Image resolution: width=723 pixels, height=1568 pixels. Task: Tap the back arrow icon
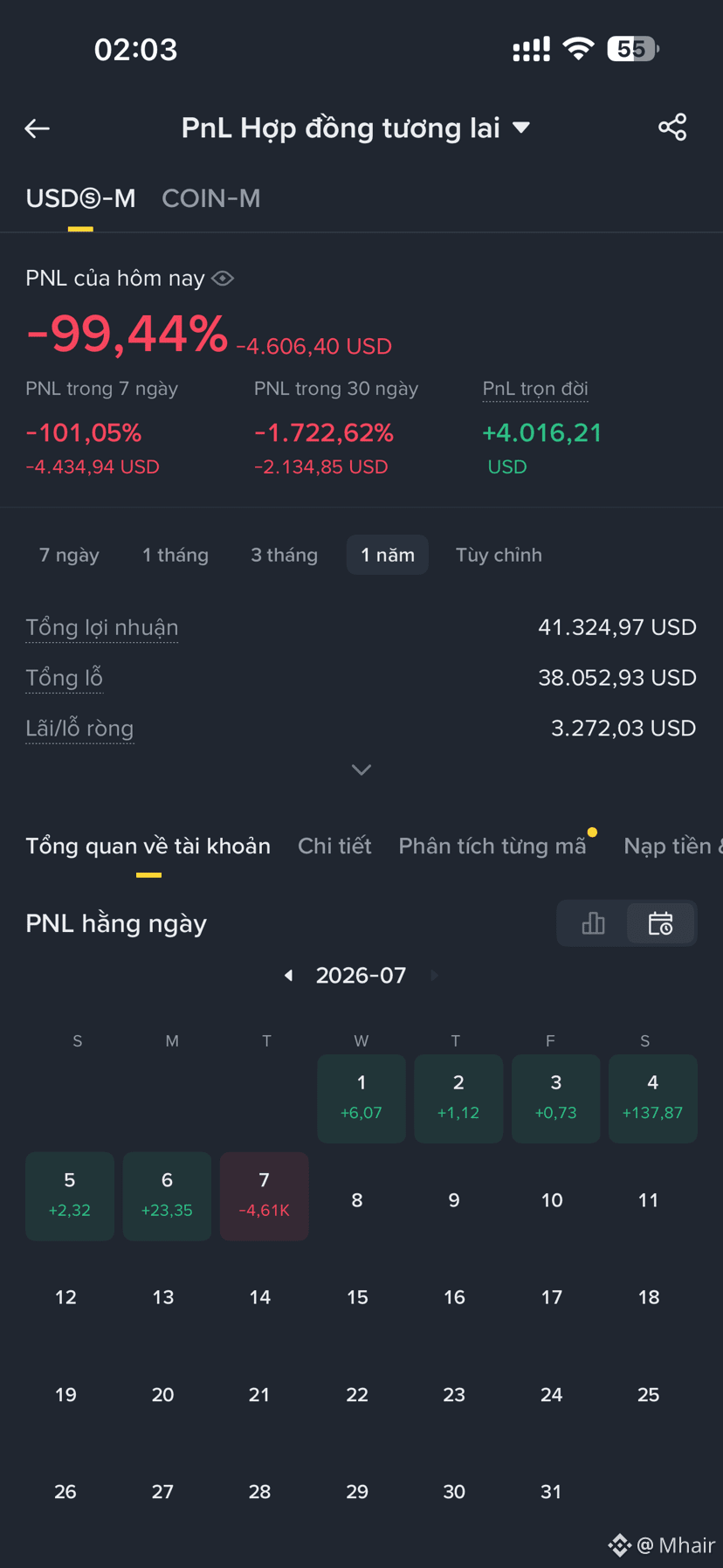pos(37,128)
